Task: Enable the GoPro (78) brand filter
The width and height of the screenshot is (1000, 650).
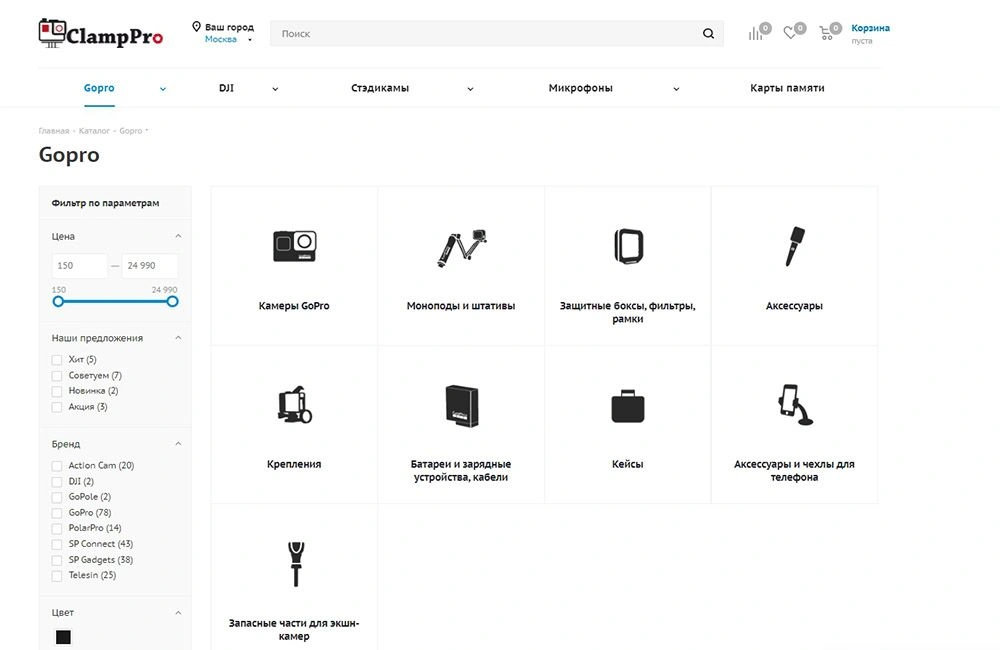Action: pos(57,513)
